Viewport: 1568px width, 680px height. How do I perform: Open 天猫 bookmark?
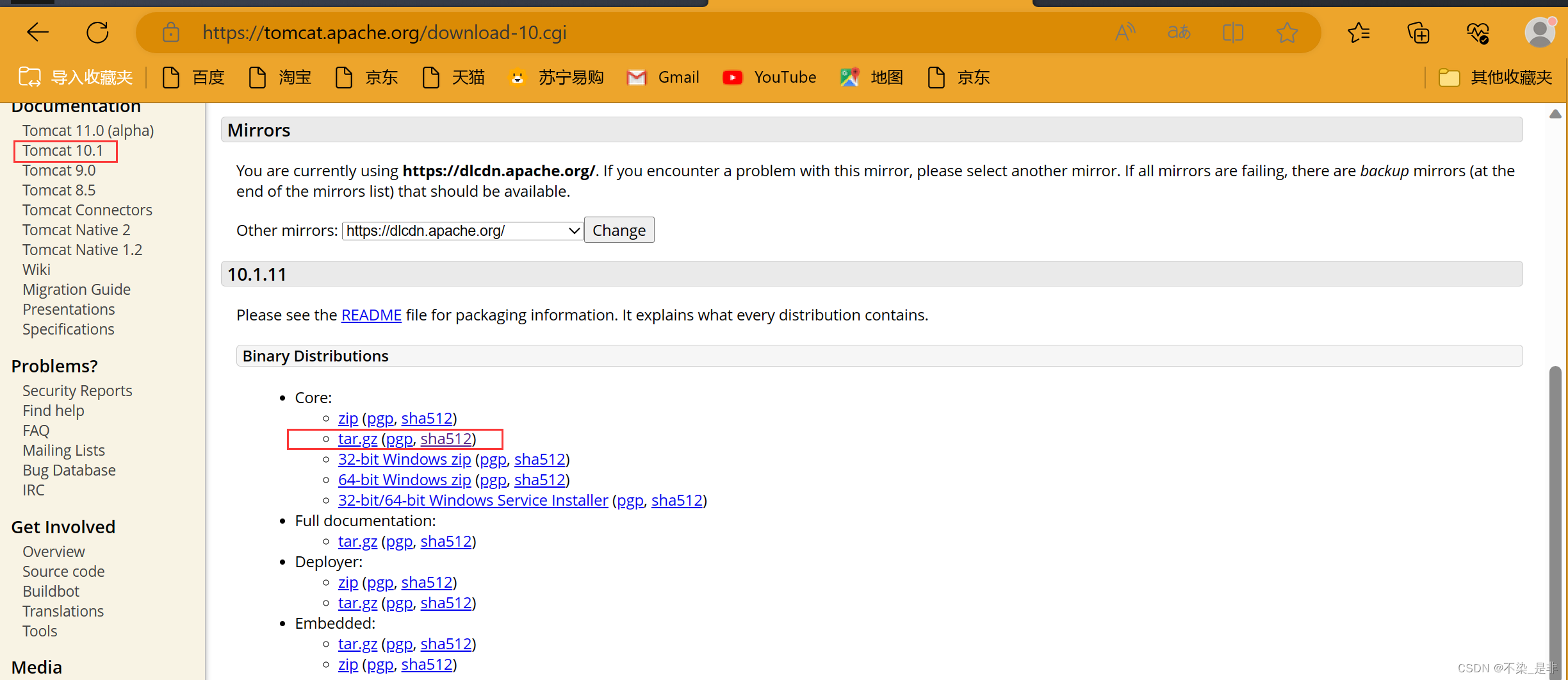[453, 78]
